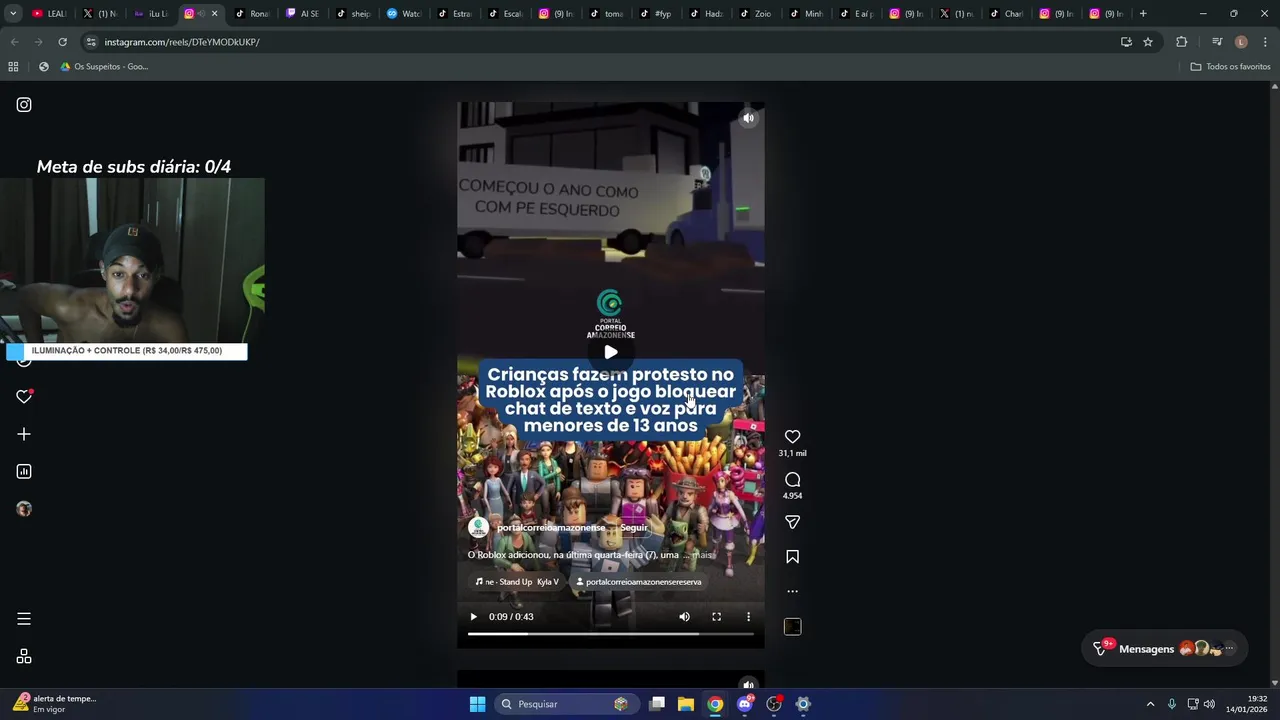Switch to the sheip TikTok tab

(353, 14)
